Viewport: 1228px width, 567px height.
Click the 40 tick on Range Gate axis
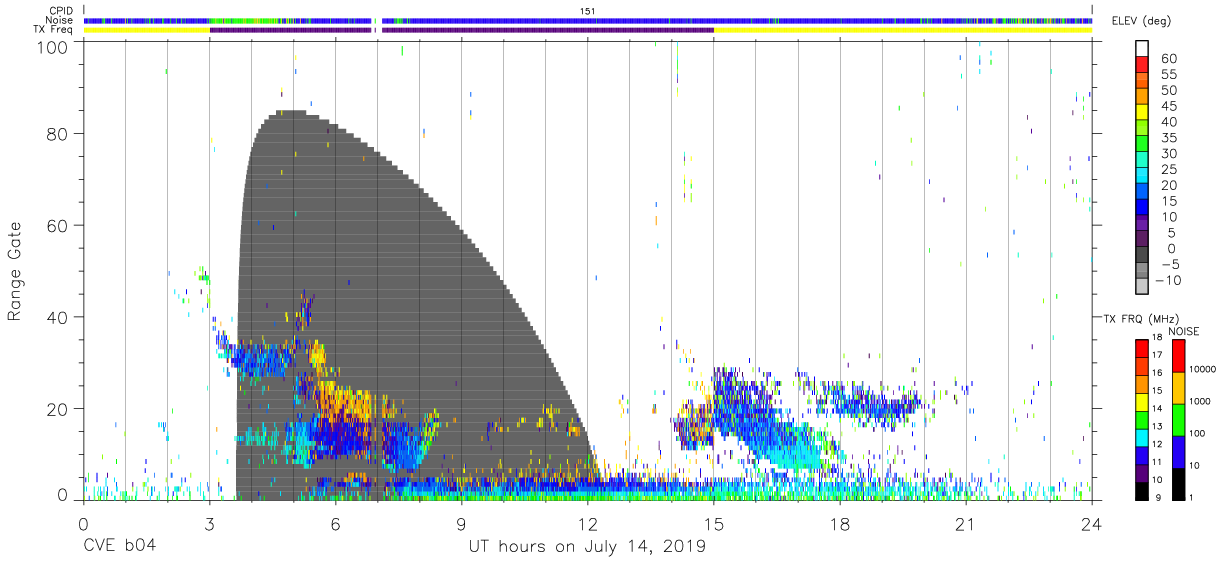[x=58, y=317]
